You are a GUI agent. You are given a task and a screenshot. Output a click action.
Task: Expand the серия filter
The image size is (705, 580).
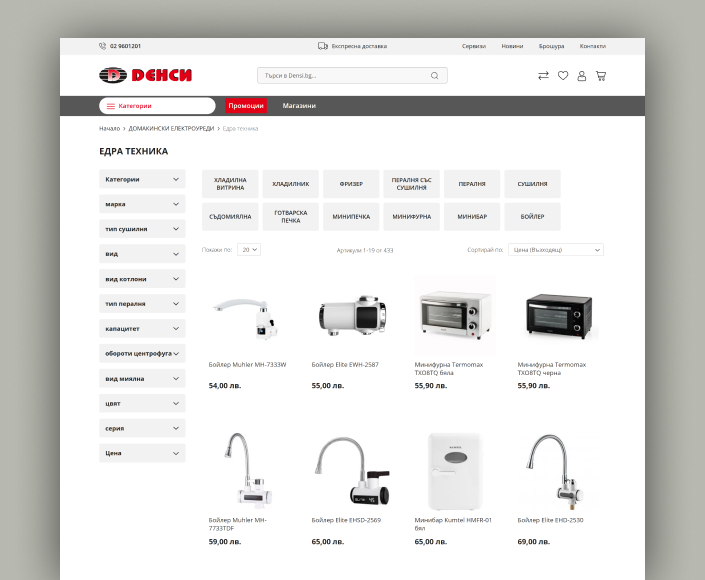(142, 428)
